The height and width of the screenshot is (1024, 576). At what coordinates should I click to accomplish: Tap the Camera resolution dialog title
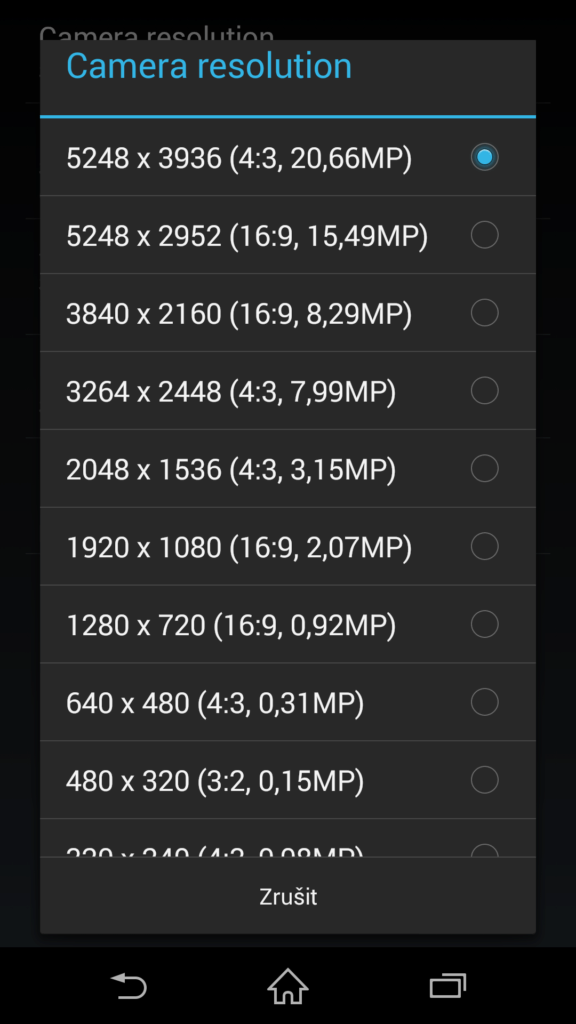click(x=209, y=66)
